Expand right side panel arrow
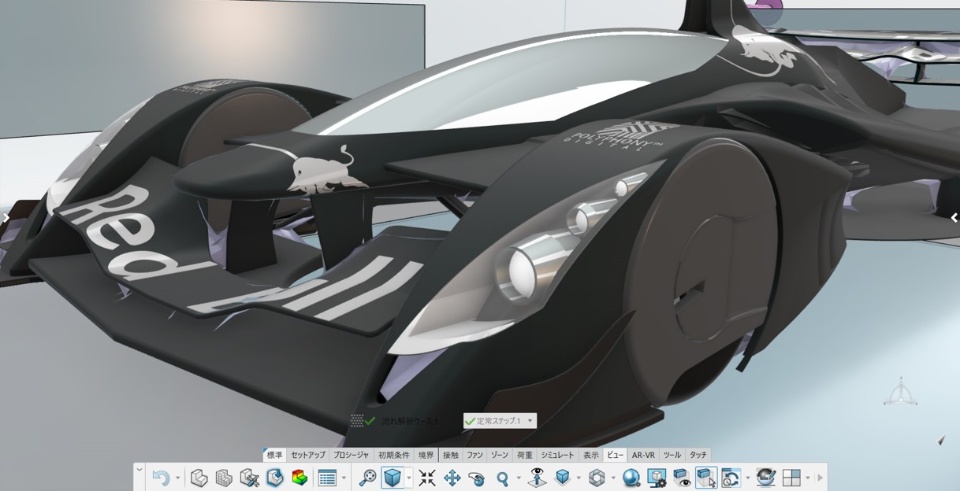The width and height of the screenshot is (960, 491). click(x=954, y=217)
